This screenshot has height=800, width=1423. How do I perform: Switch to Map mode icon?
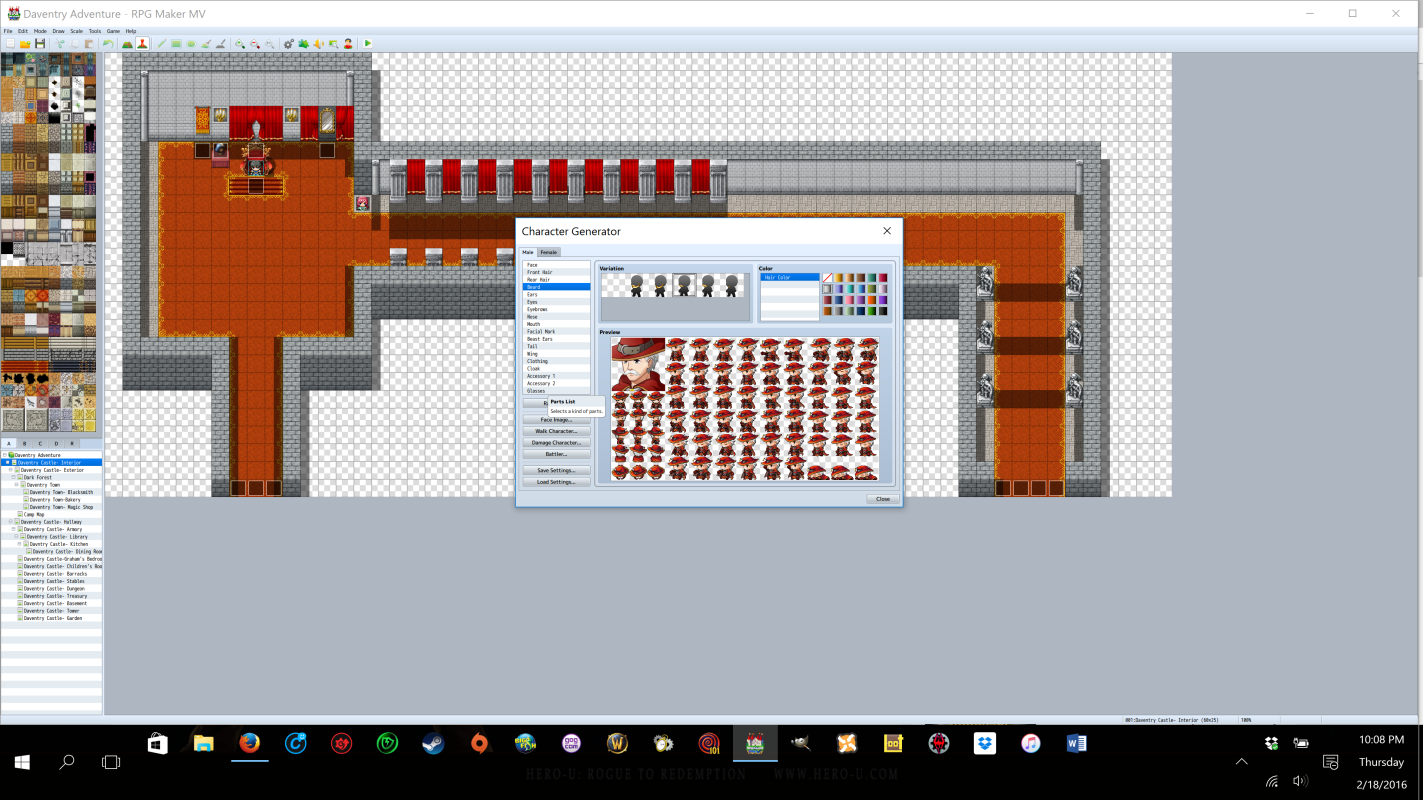[127, 44]
